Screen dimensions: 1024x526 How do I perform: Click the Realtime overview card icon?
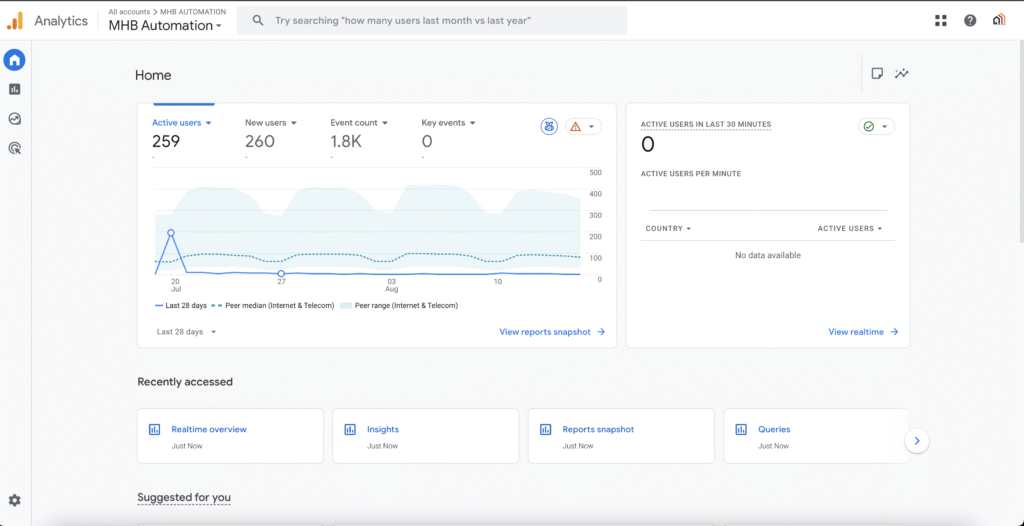pyautogui.click(x=154, y=429)
